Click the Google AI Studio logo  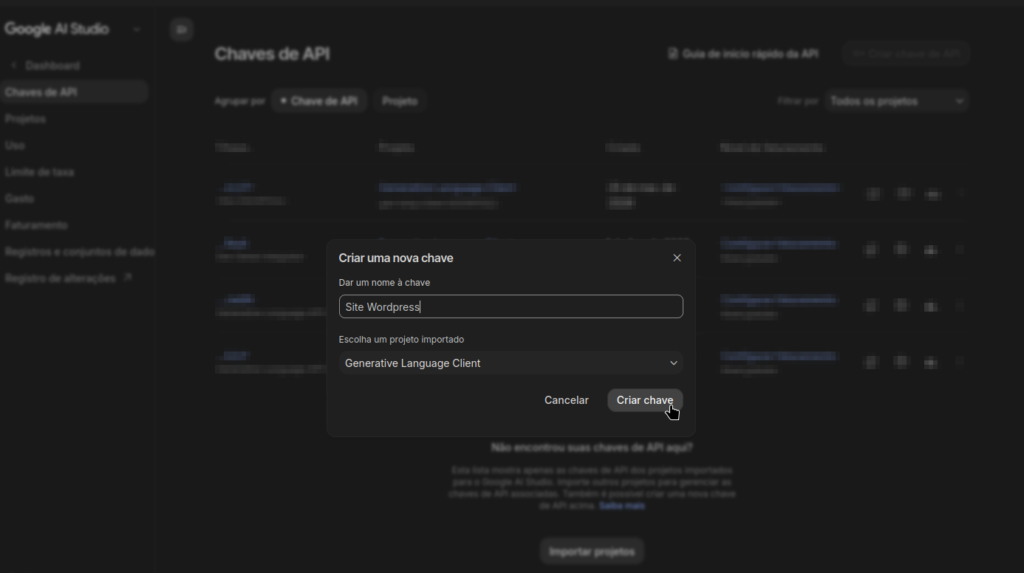(57, 29)
